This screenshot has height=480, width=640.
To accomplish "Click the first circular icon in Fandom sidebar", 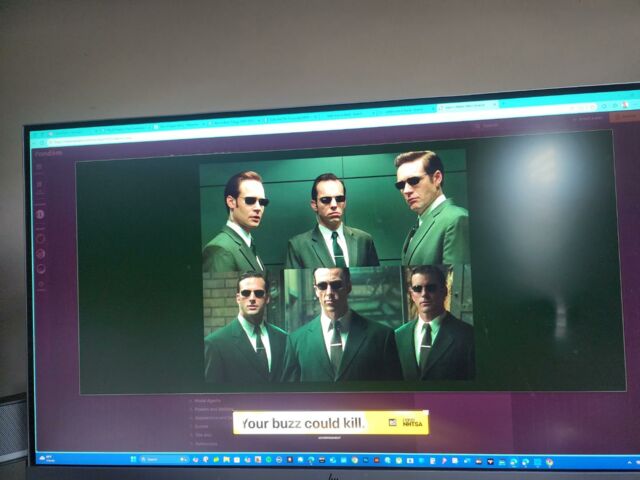I will pos(41,214).
